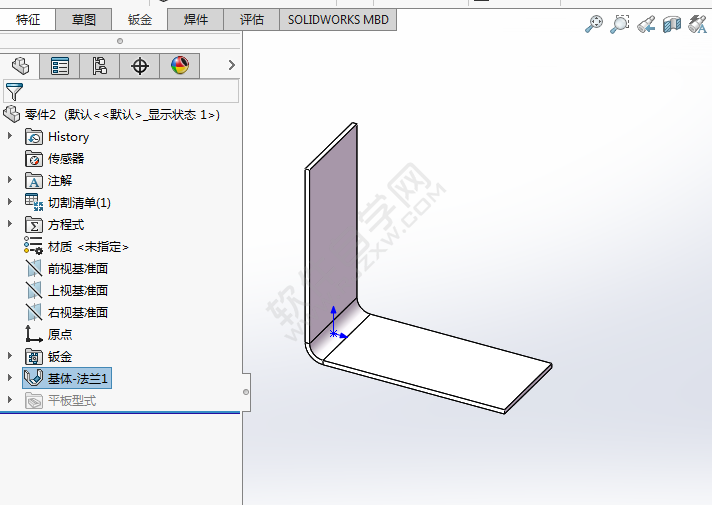
Task: Open the PropertyManager tab
Action: point(59,66)
